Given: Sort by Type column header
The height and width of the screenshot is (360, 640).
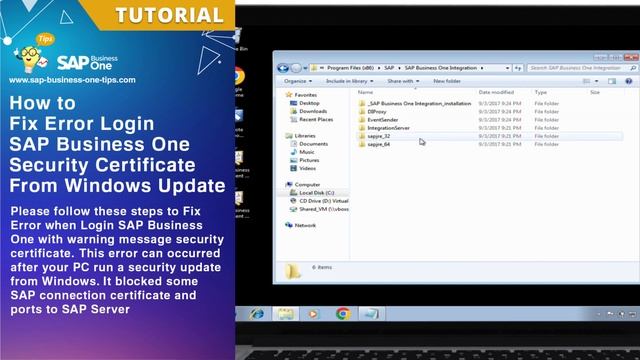Looking at the screenshot, I should click(x=541, y=92).
